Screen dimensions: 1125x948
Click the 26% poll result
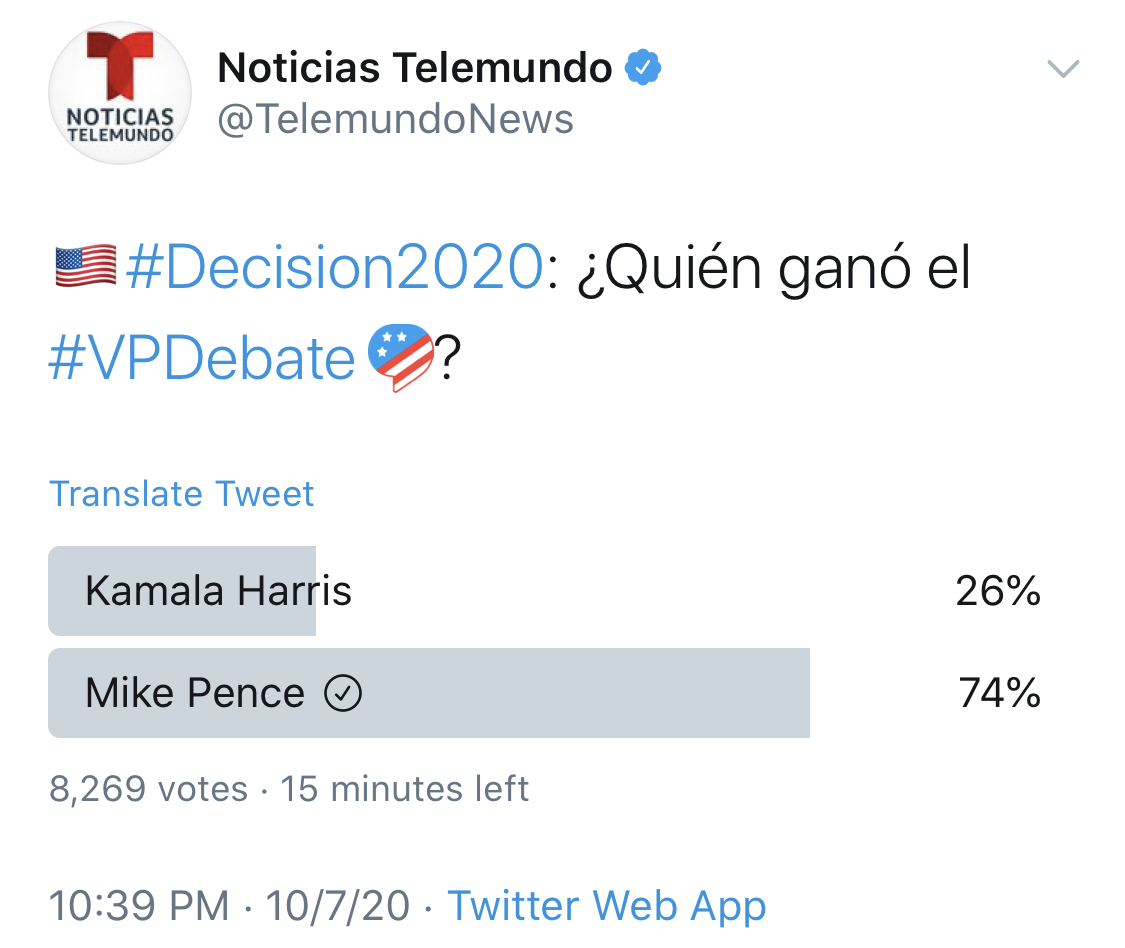pos(998,591)
